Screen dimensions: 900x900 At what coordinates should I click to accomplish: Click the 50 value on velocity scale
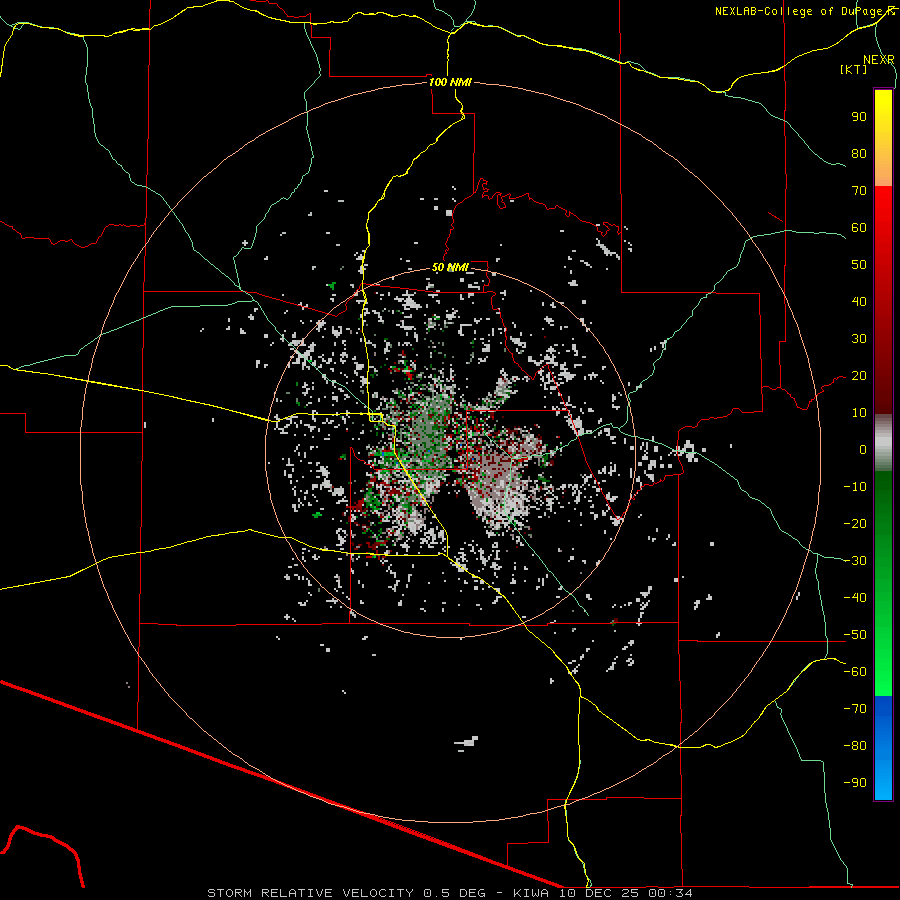pos(859,265)
